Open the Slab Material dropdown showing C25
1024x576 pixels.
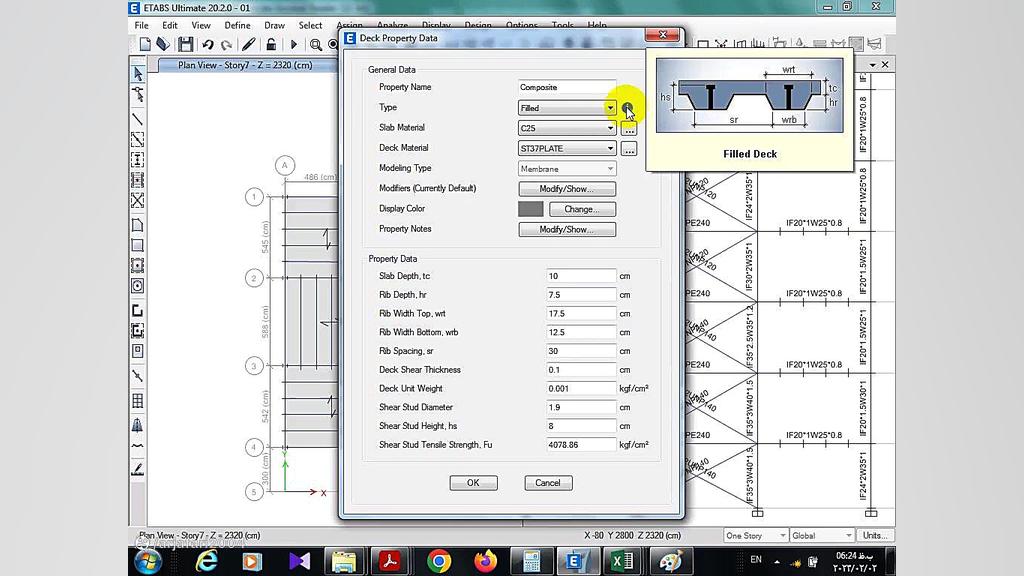point(567,128)
